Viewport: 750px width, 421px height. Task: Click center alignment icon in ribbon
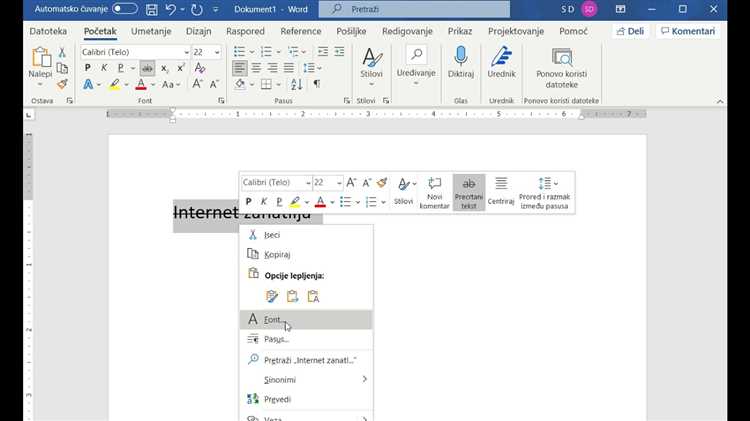coord(256,68)
